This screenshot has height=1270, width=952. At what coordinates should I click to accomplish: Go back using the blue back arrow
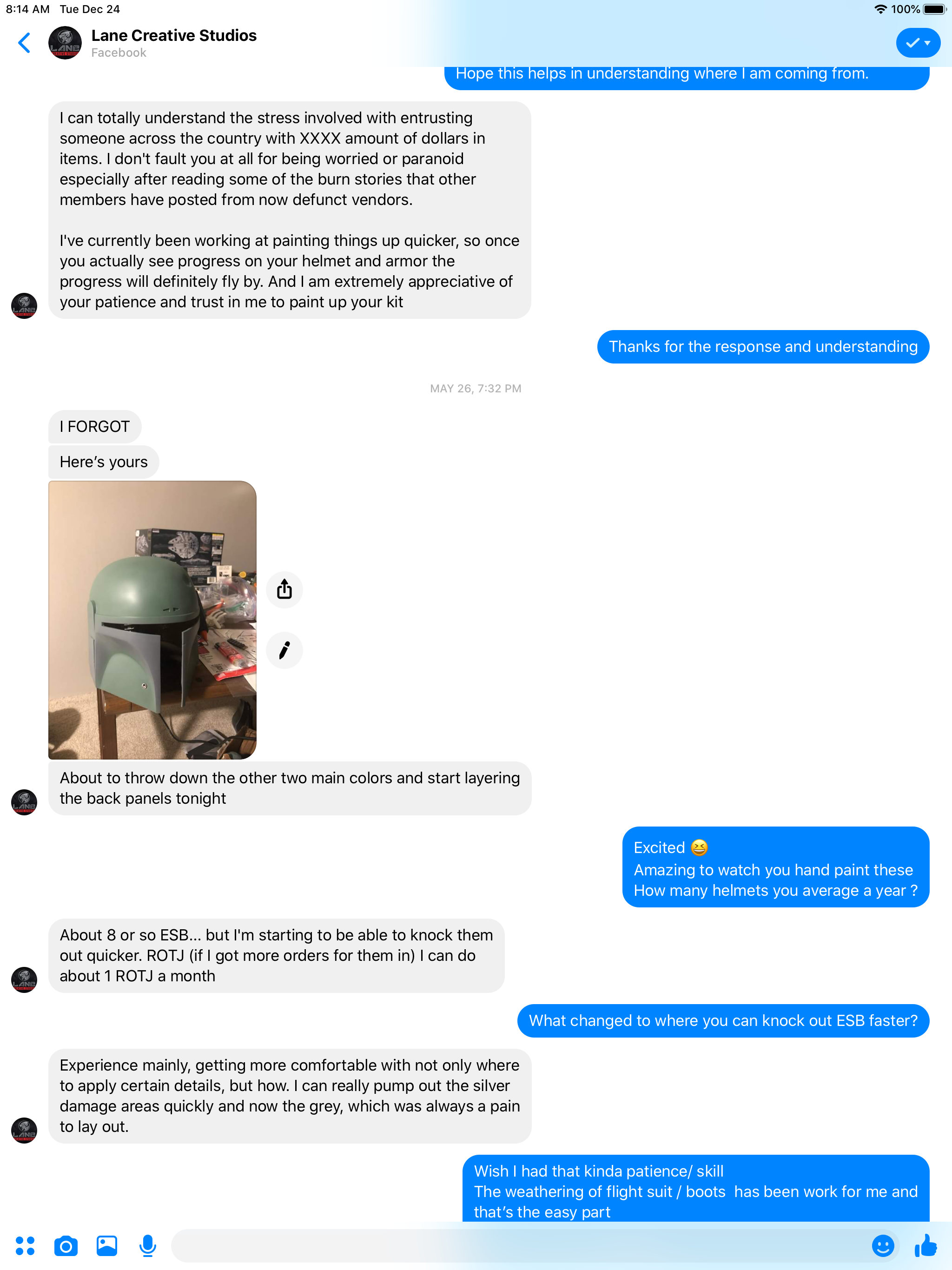24,43
